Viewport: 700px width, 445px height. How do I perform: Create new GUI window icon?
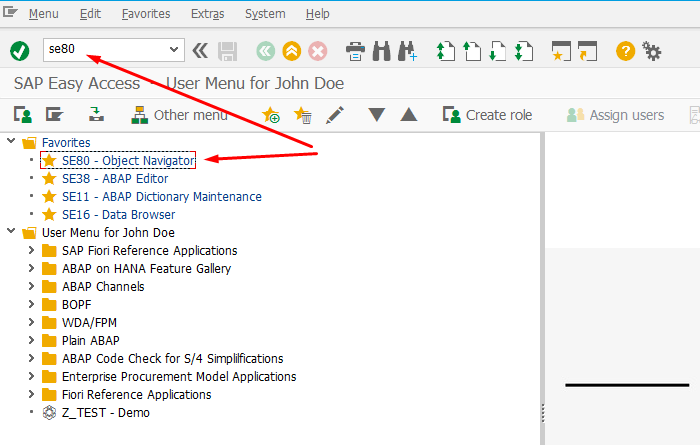click(x=561, y=51)
